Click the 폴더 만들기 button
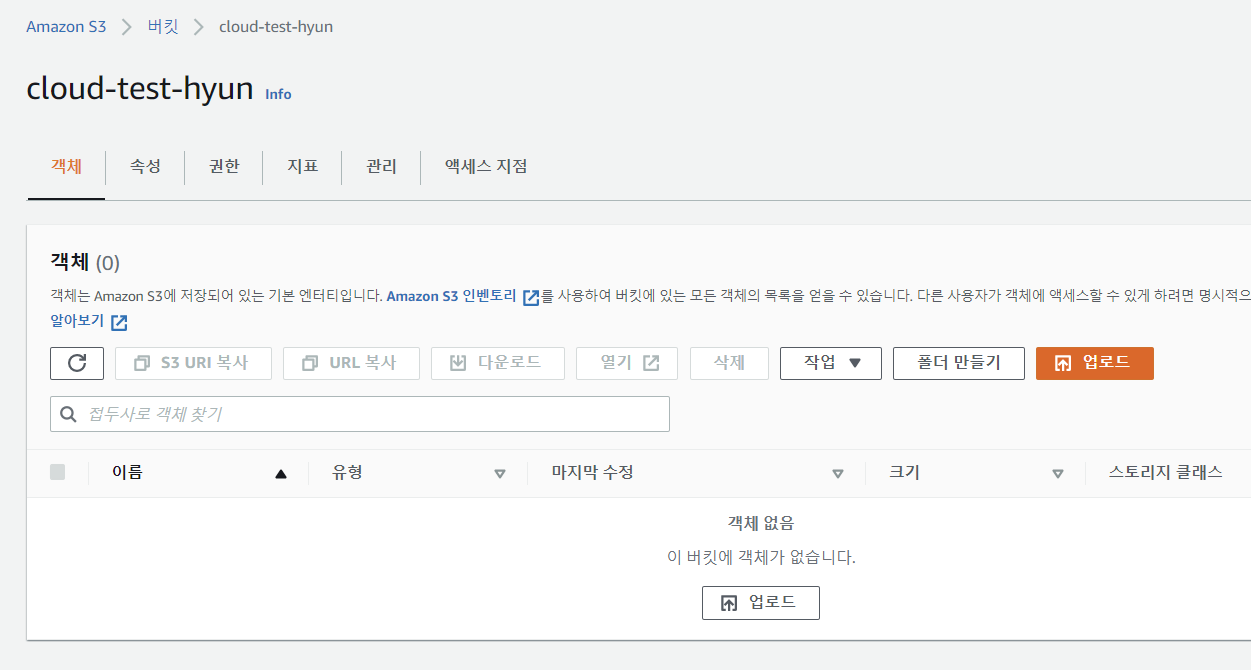This screenshot has width=1251, height=670. [x=959, y=363]
